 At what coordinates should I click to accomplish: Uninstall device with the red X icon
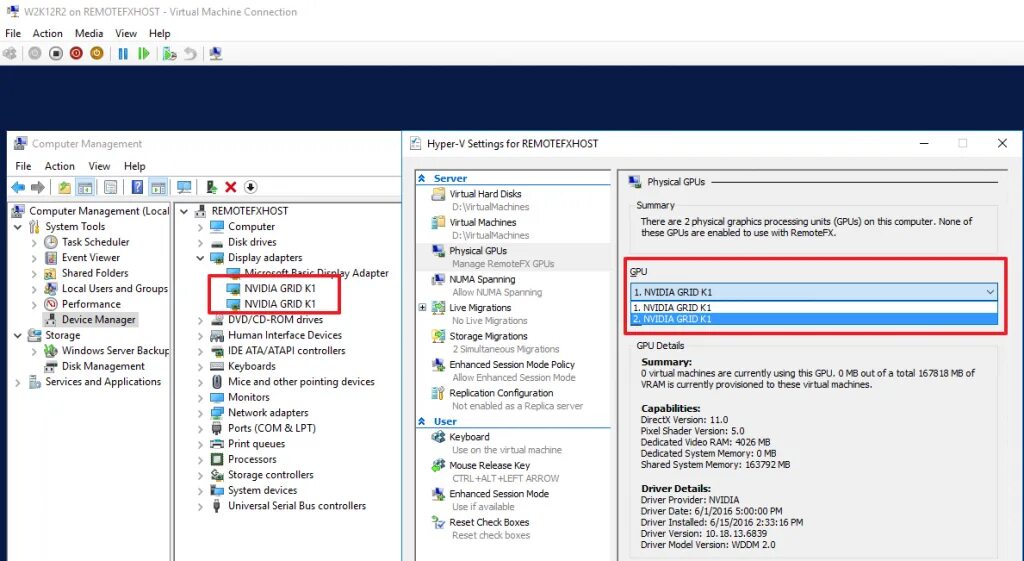point(231,187)
